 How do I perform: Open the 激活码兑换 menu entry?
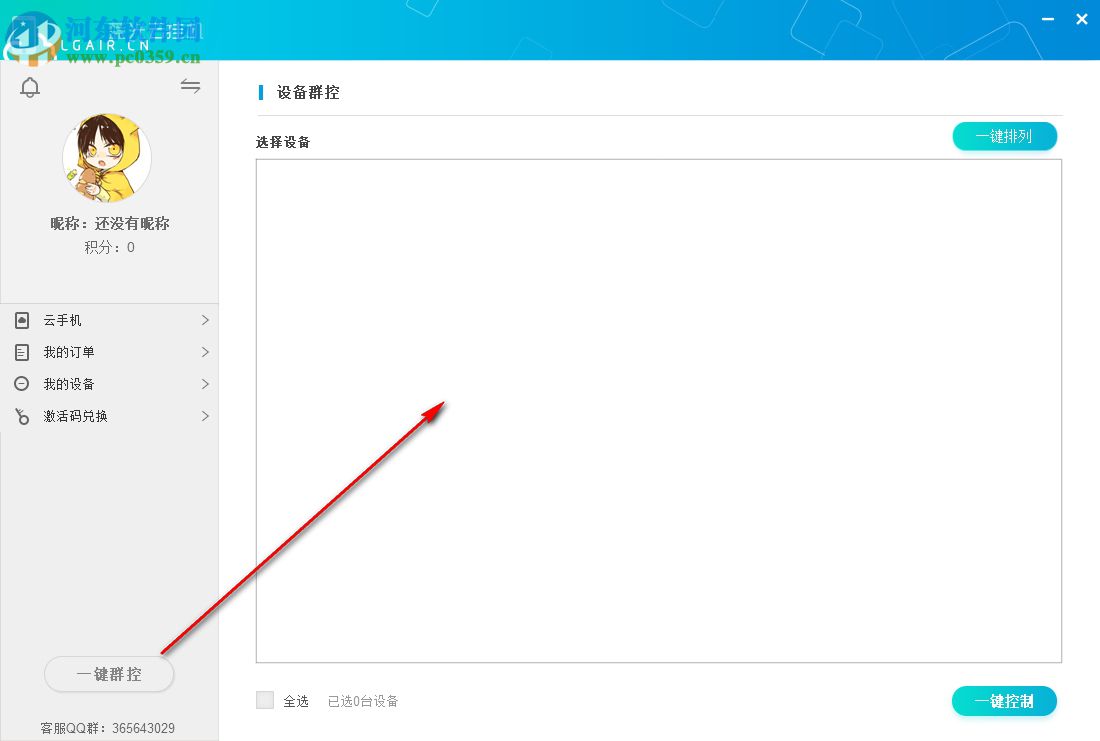coord(75,416)
